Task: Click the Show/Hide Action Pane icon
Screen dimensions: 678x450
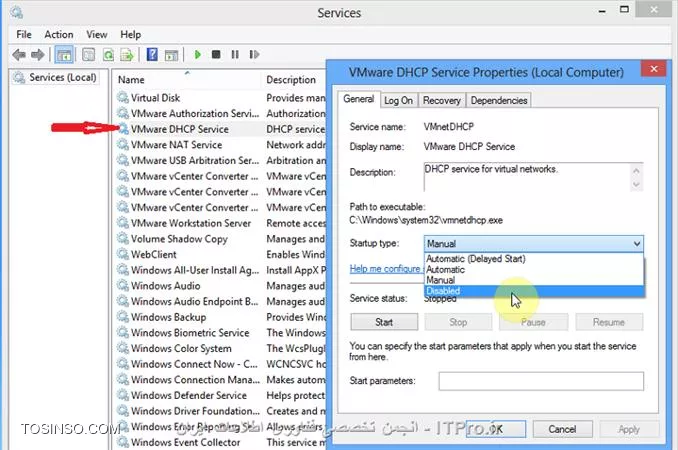Action: coord(172,55)
